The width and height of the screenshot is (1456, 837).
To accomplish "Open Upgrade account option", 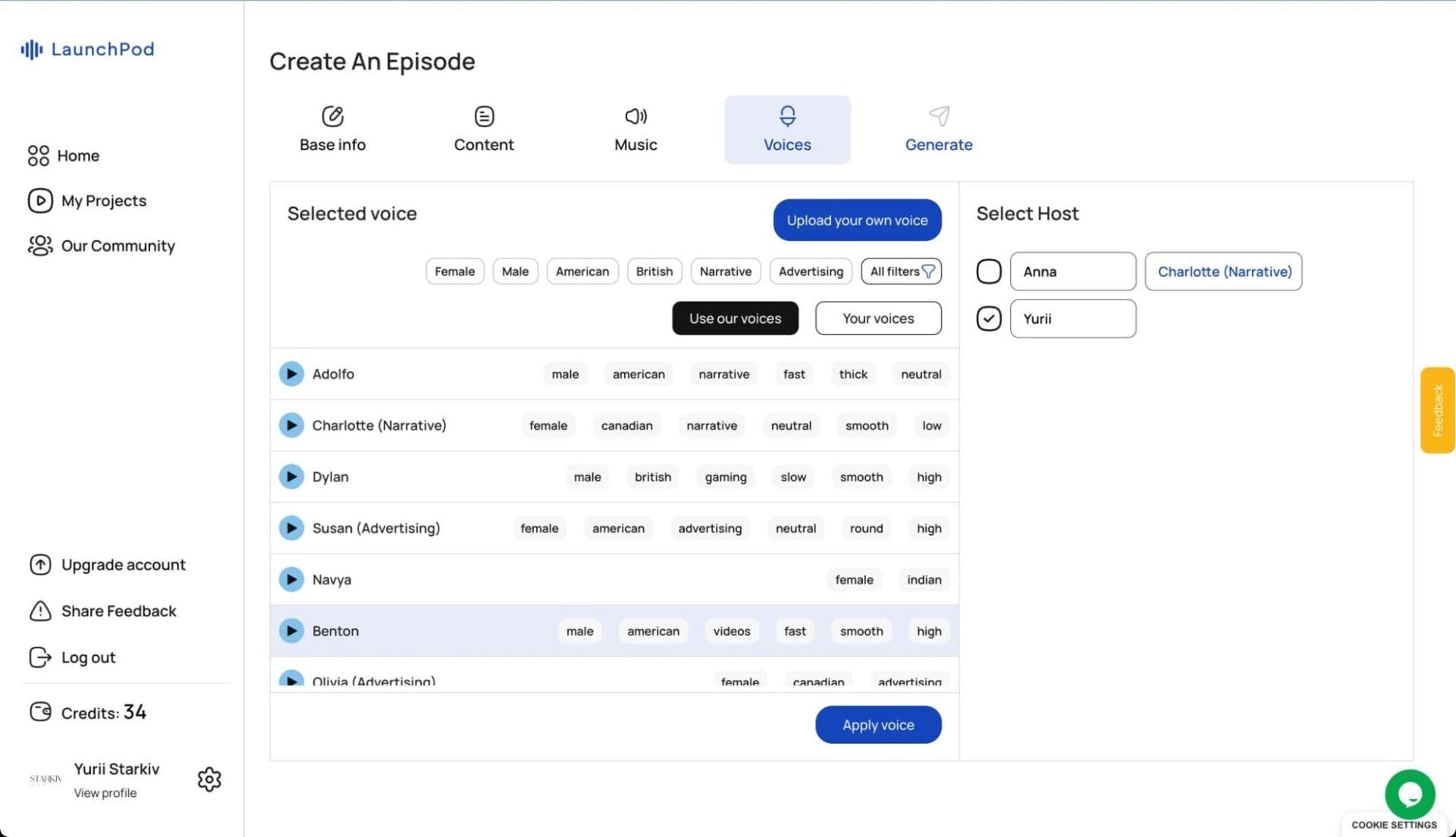I will [123, 565].
